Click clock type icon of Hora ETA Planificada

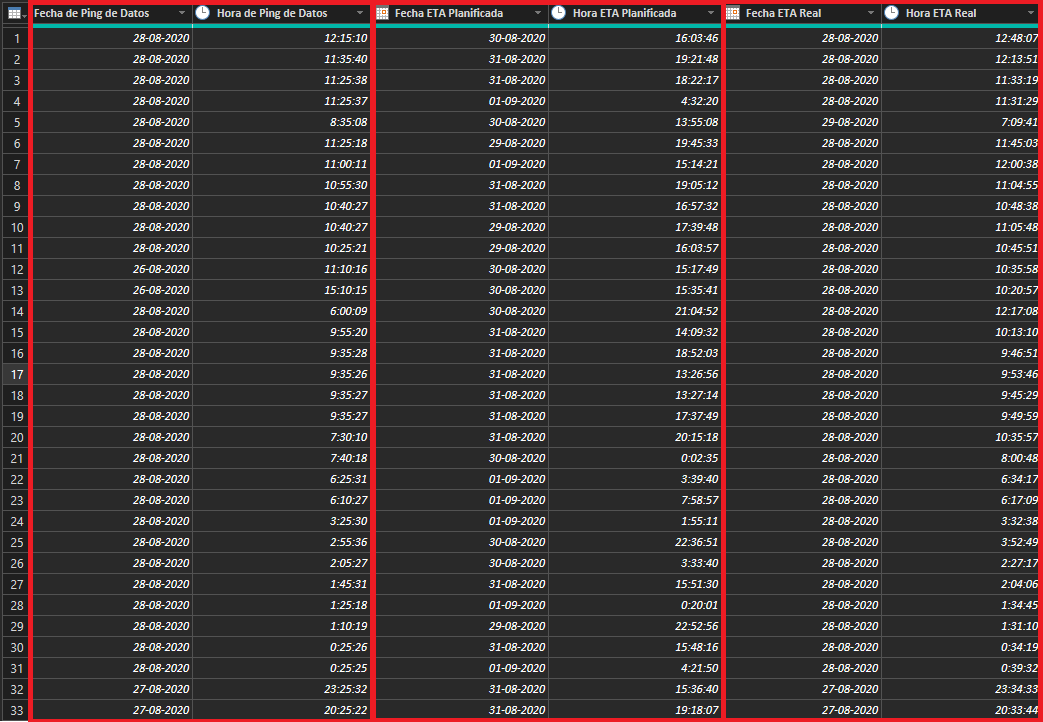pyautogui.click(x=558, y=13)
